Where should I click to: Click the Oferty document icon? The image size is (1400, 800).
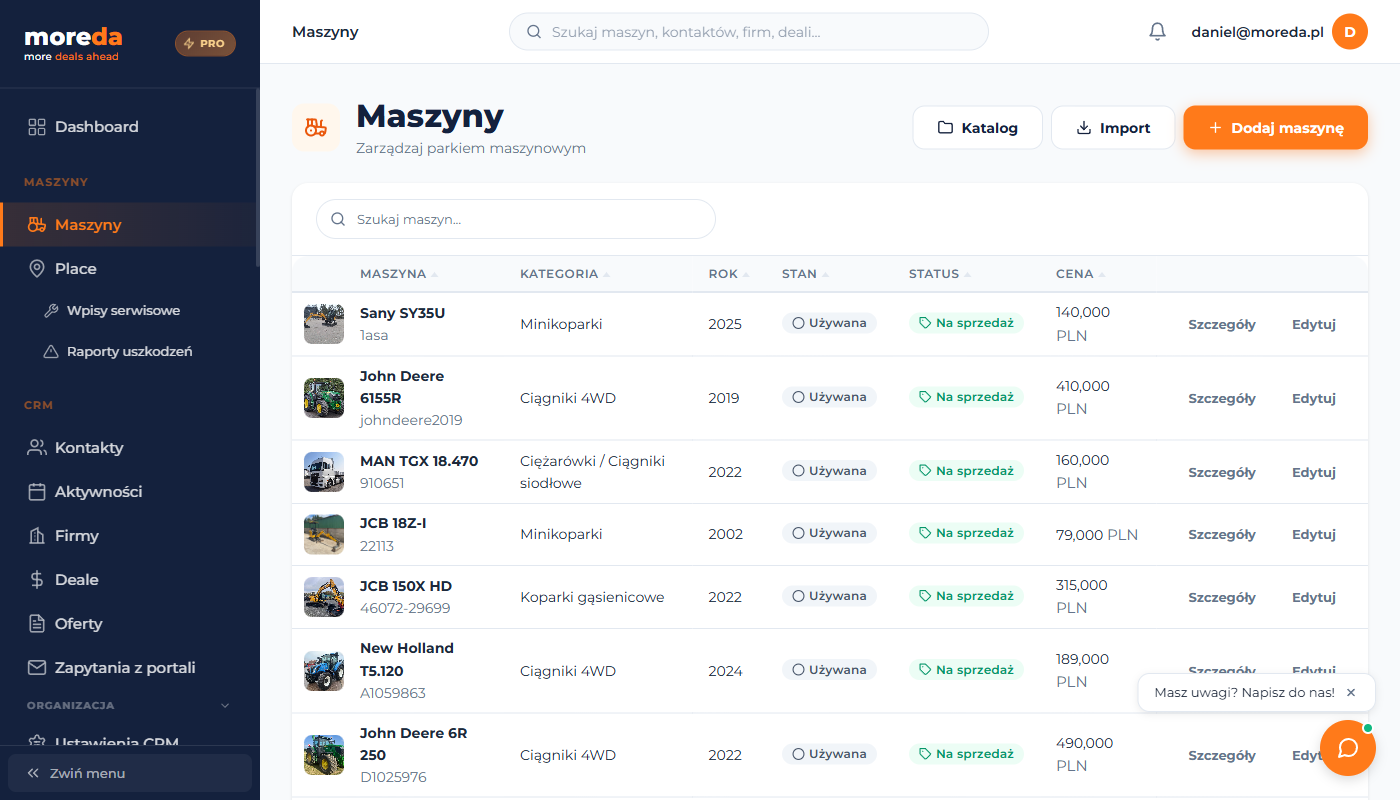pyautogui.click(x=37, y=624)
